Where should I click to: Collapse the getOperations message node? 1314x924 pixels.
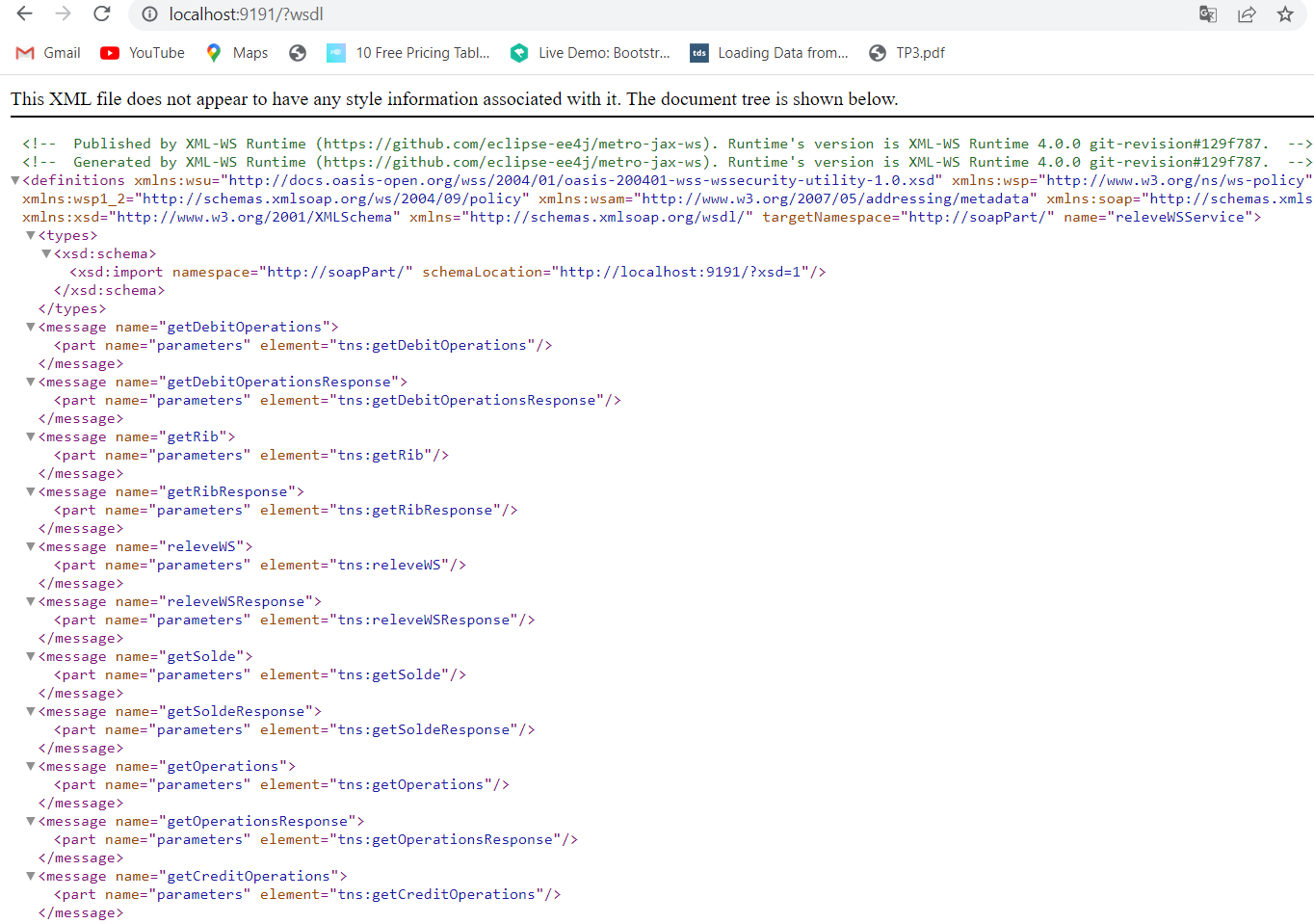[31, 766]
